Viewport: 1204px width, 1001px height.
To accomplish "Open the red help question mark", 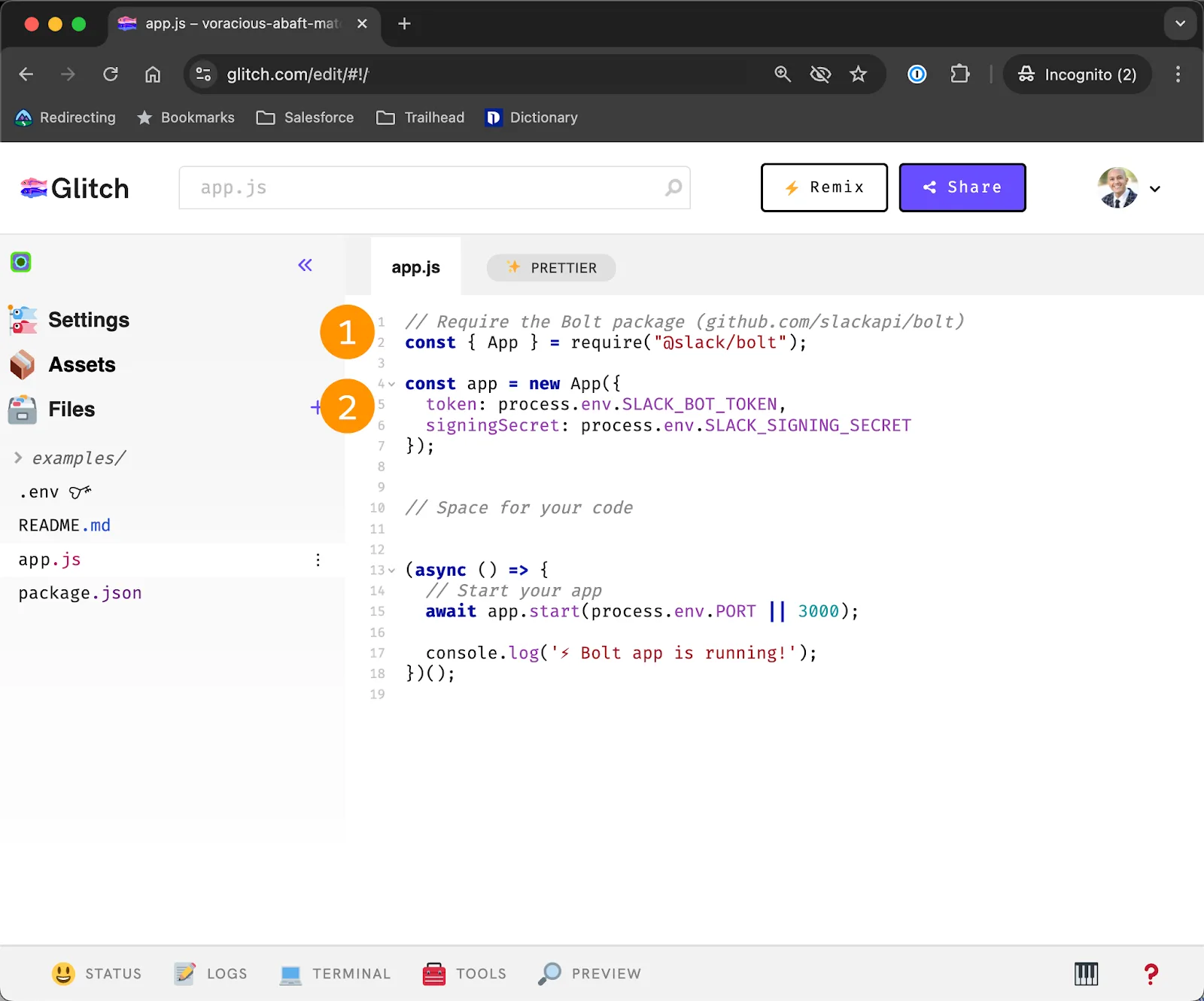I will (x=1150, y=973).
